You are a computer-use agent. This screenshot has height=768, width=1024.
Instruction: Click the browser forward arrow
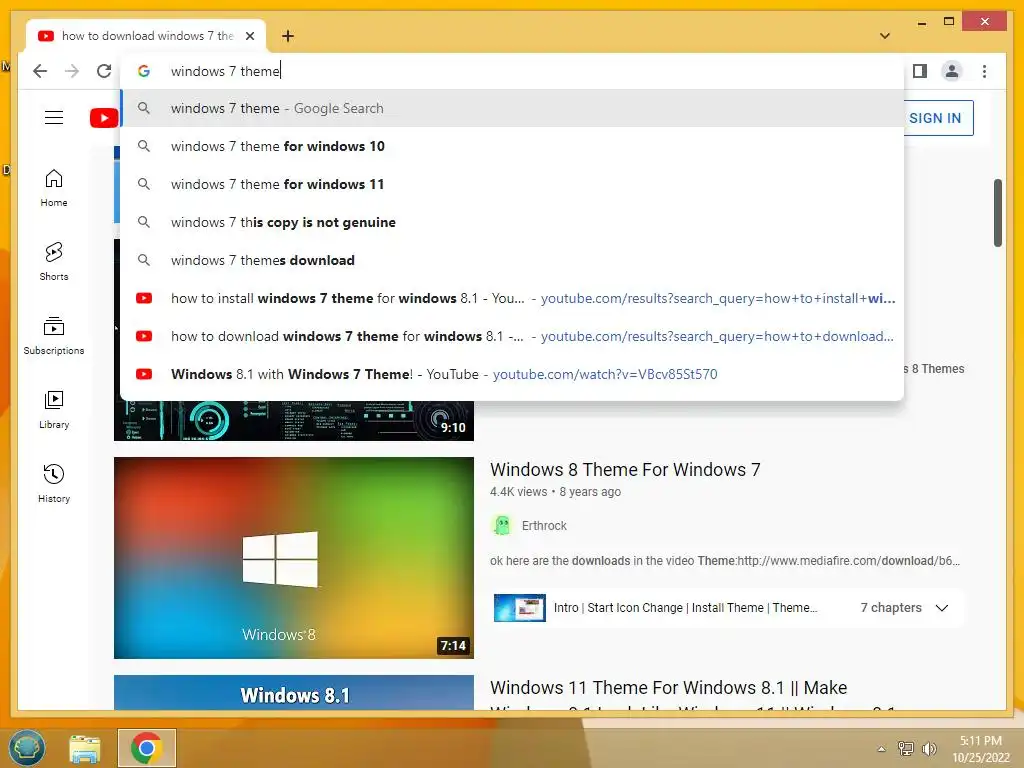coord(72,71)
